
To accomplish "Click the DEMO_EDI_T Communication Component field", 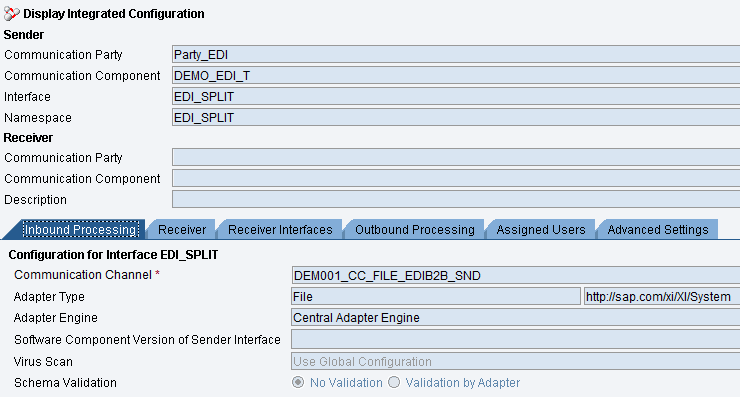I will [456, 76].
